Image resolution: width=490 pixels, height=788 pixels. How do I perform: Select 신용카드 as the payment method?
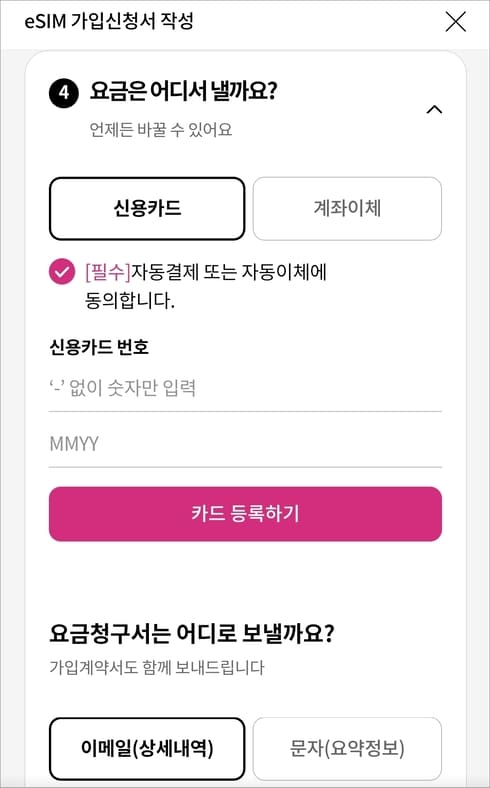pos(147,208)
